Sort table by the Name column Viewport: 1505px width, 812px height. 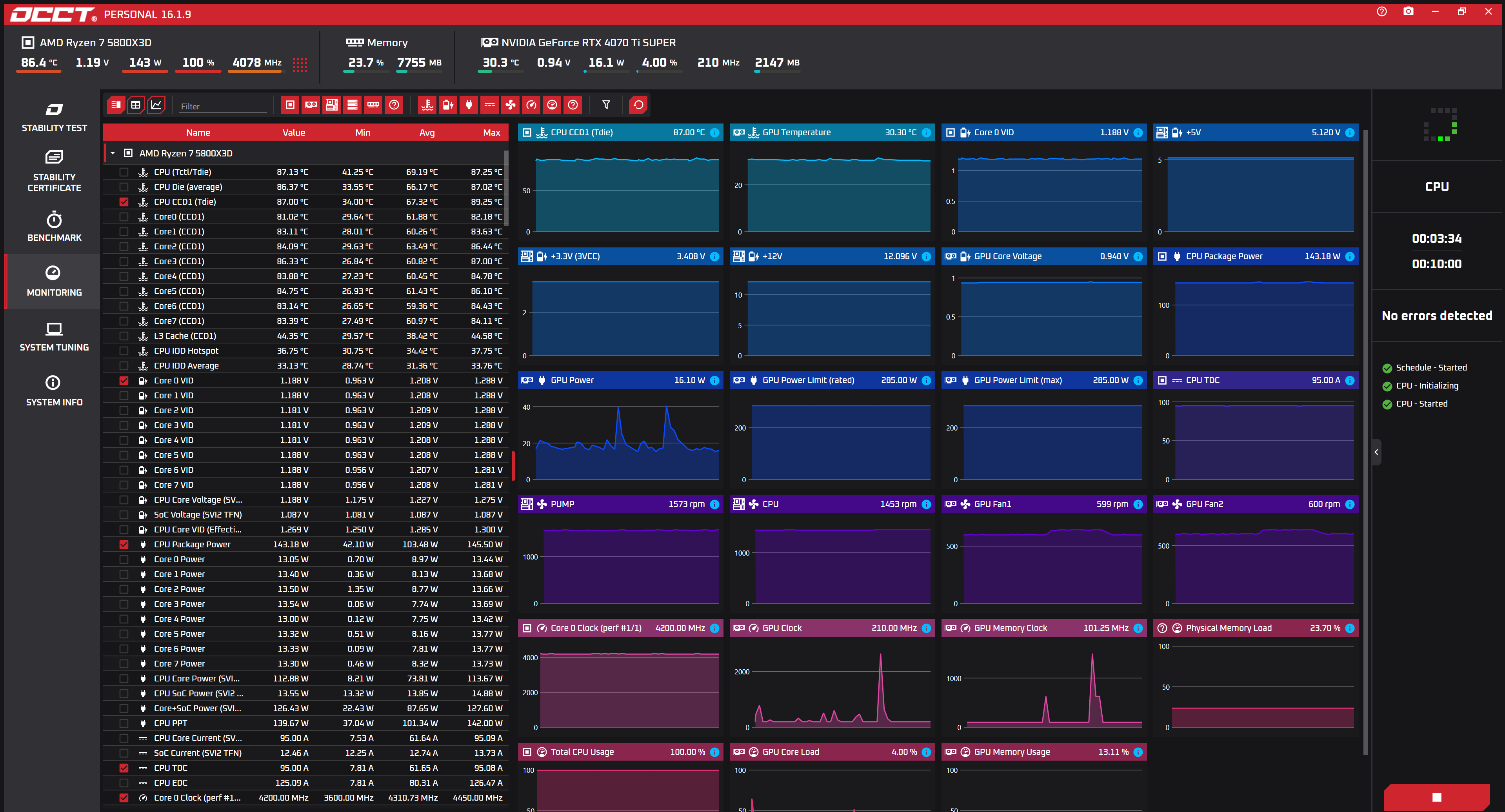198,133
